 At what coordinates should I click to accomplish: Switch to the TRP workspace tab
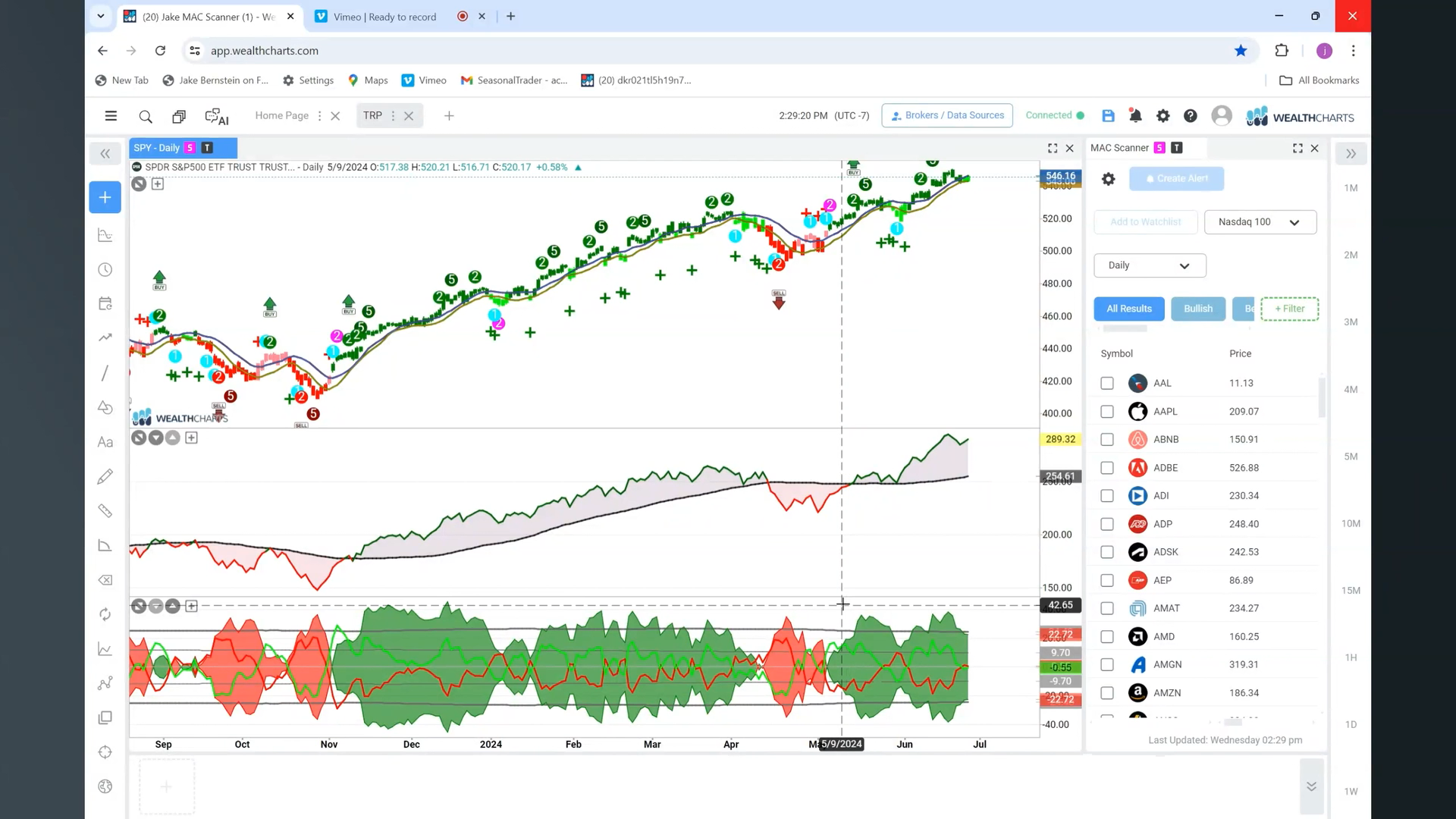click(x=372, y=115)
